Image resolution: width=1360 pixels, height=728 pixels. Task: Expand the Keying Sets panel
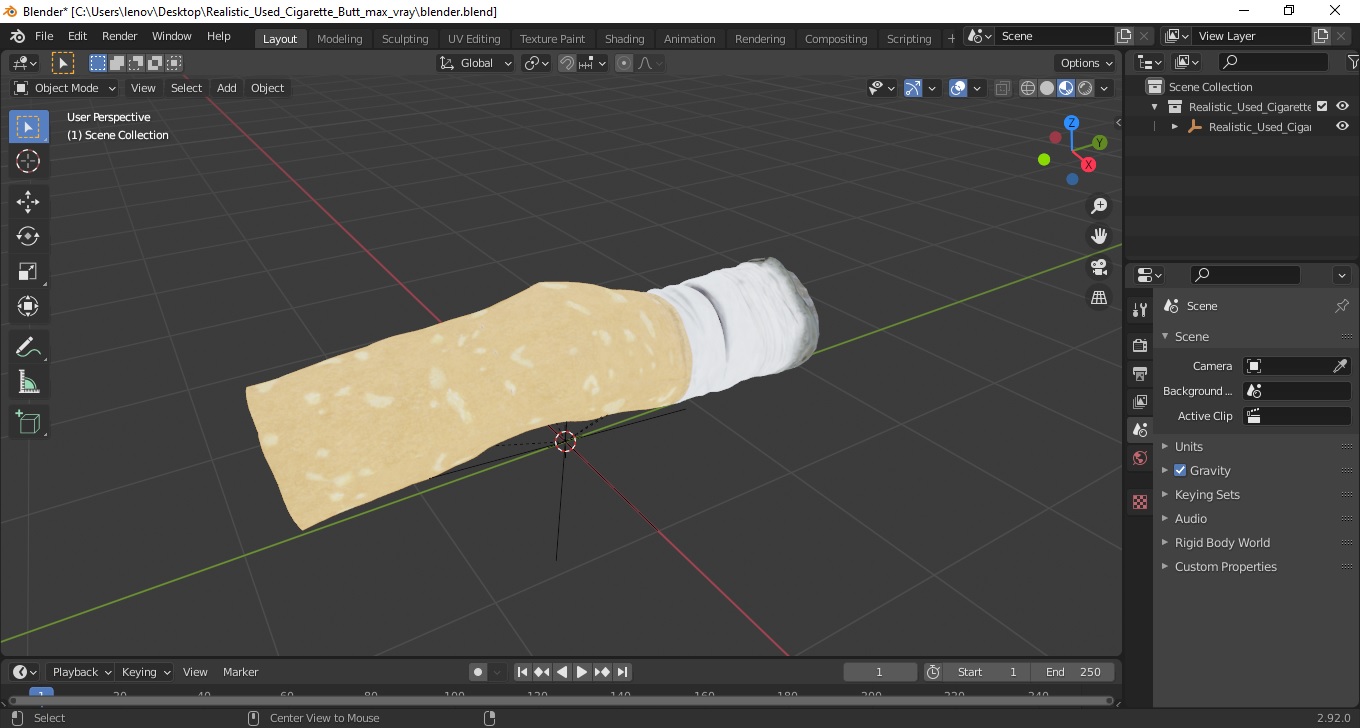tap(1207, 495)
